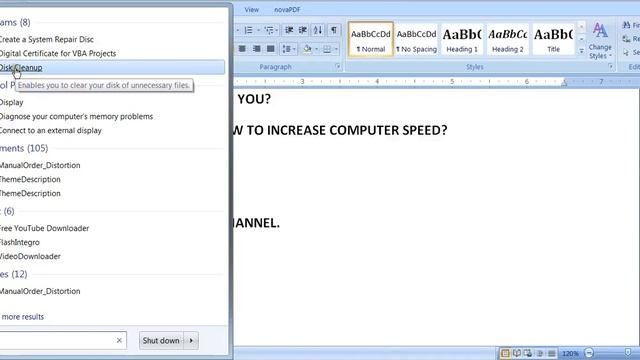Open Disk Cleanup from search results
Viewport: 640px width, 360px height.
111,67
